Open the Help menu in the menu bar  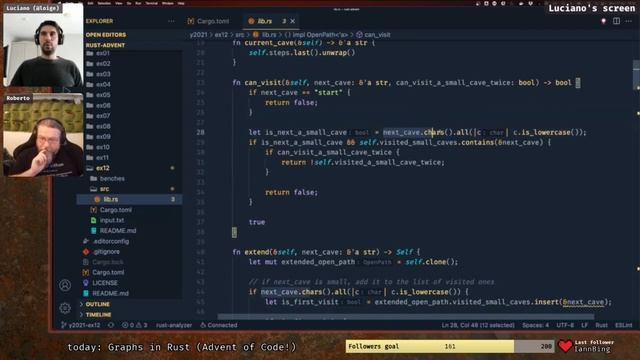(x=181, y=3)
